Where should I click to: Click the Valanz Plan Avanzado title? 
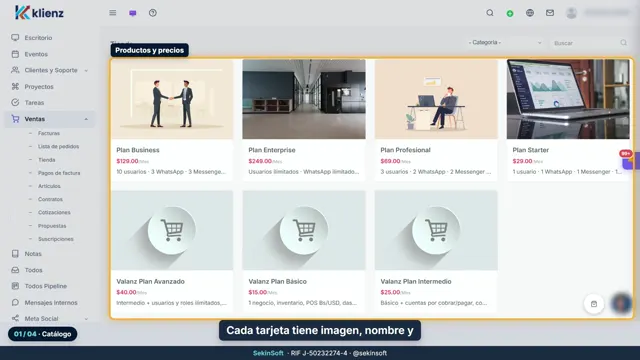tap(151, 281)
